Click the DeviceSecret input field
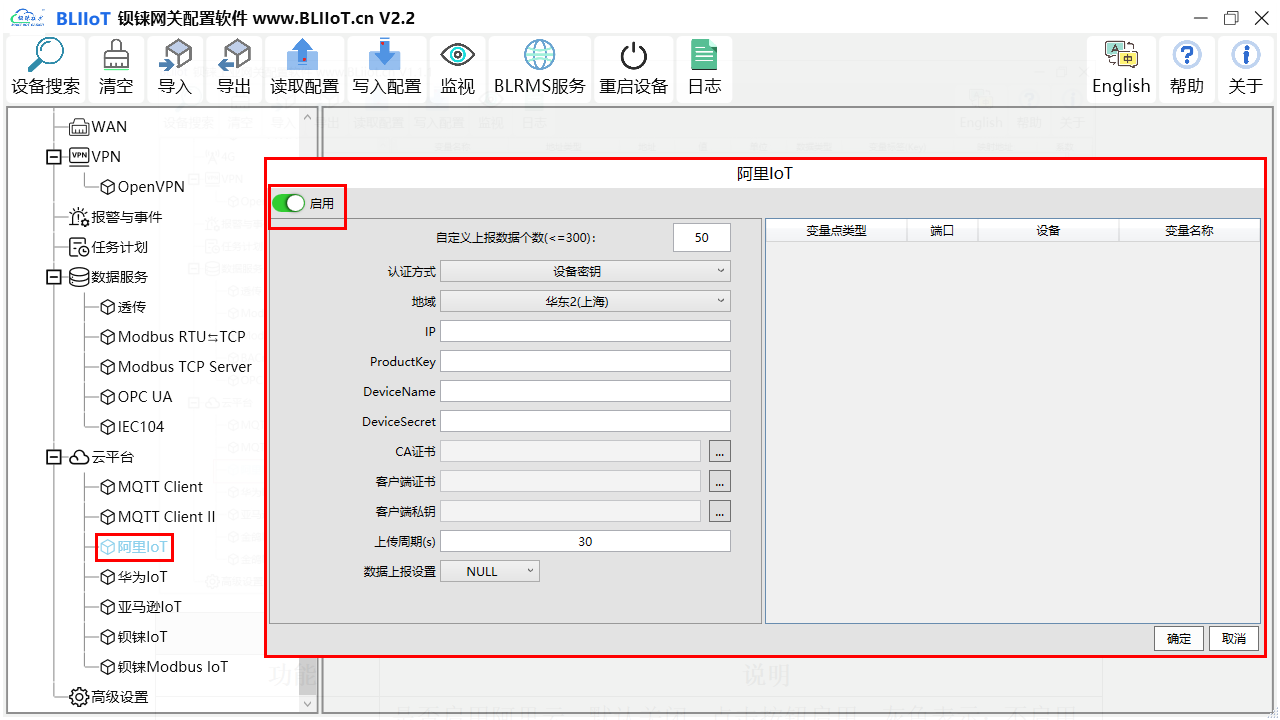The width and height of the screenshot is (1280, 720). [585, 421]
